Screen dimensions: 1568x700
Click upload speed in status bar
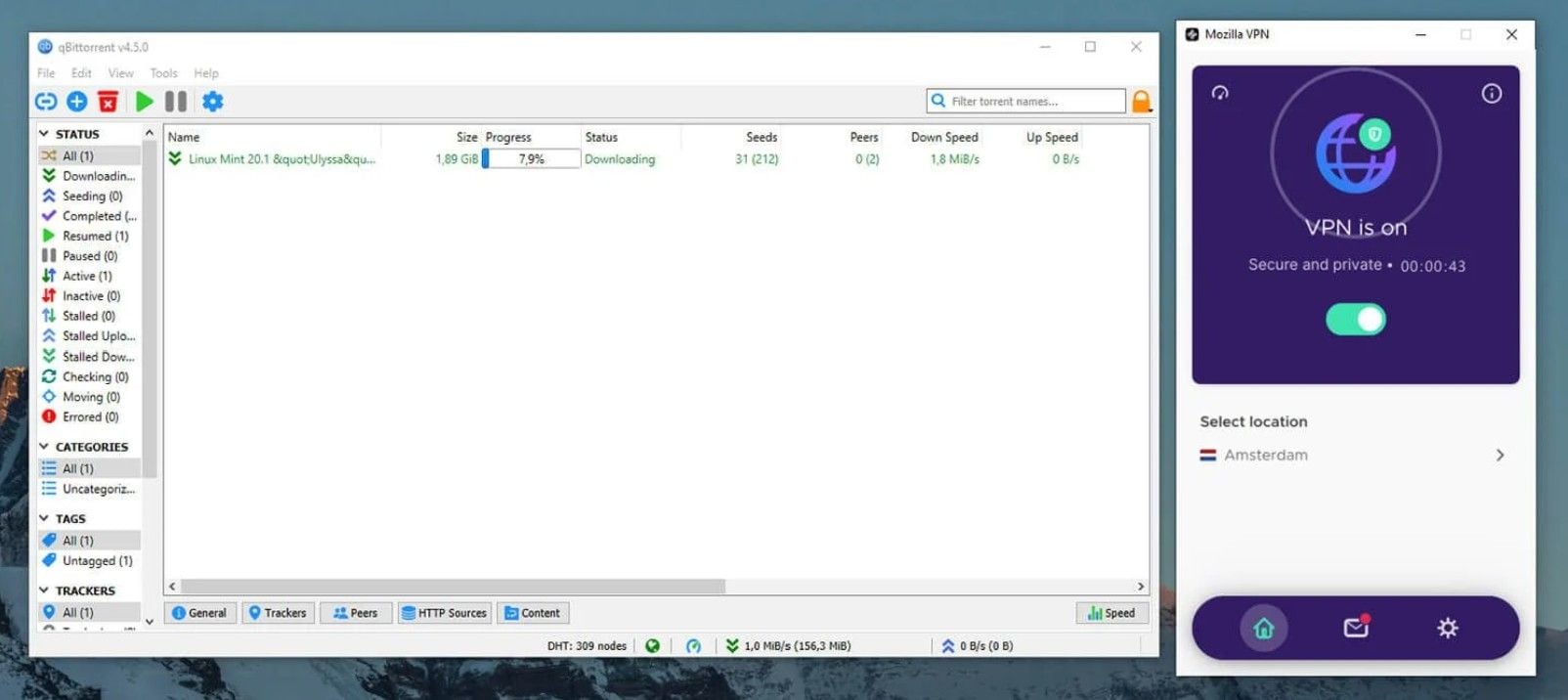click(978, 646)
